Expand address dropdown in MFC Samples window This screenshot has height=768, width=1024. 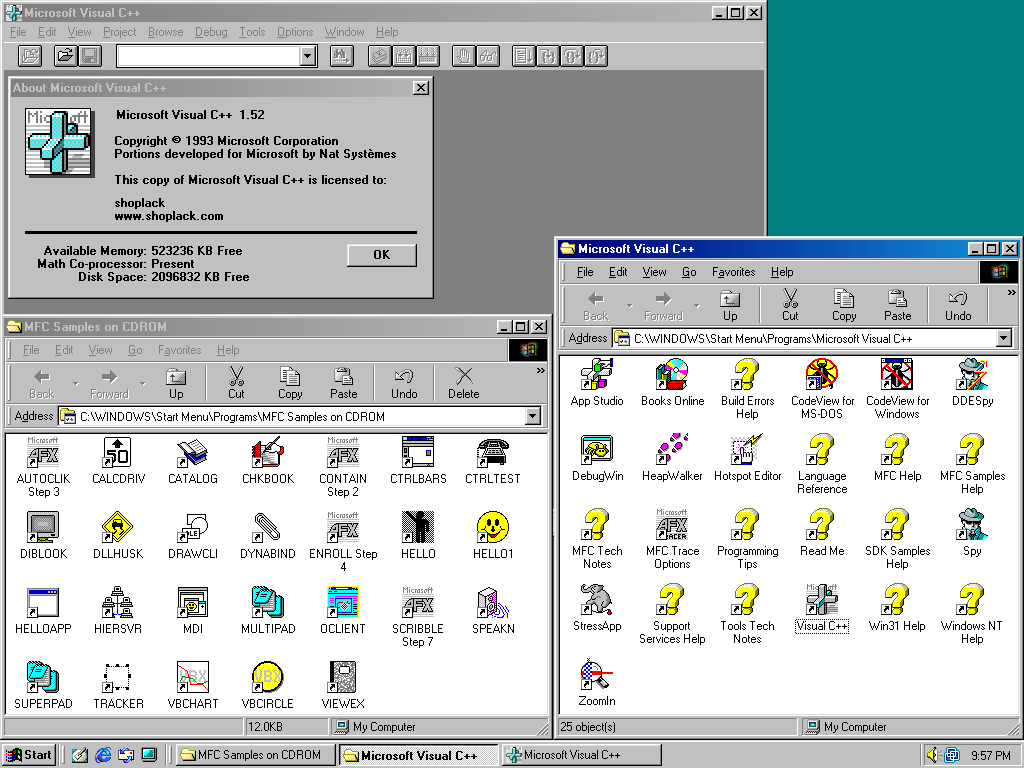click(x=533, y=416)
